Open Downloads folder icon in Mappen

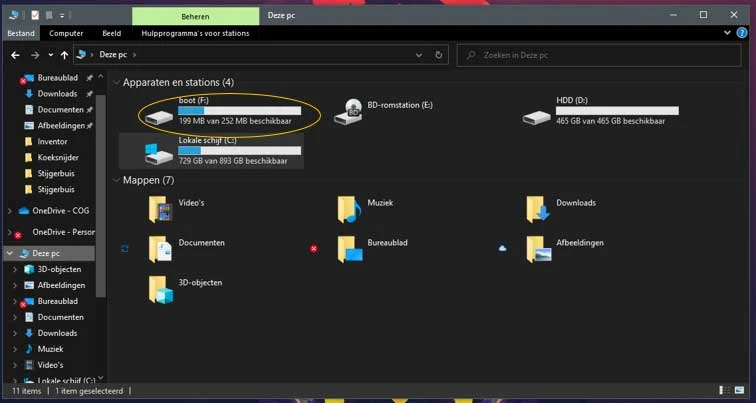[x=538, y=209]
